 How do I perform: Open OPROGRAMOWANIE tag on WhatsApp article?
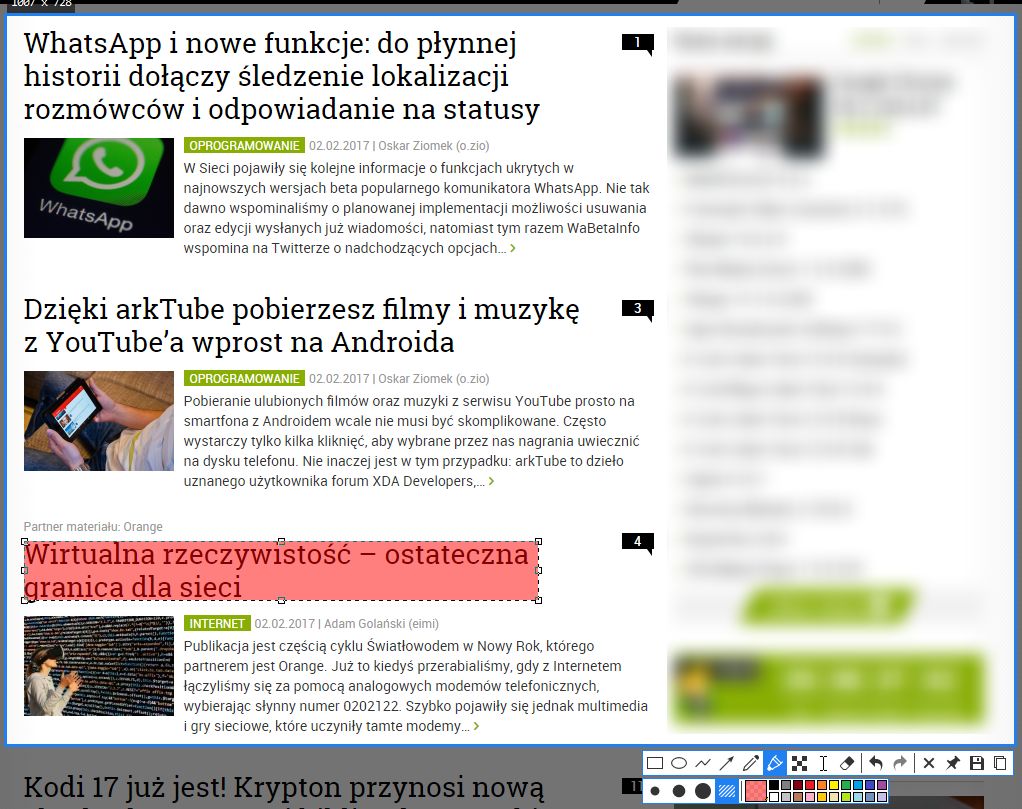coord(244,145)
